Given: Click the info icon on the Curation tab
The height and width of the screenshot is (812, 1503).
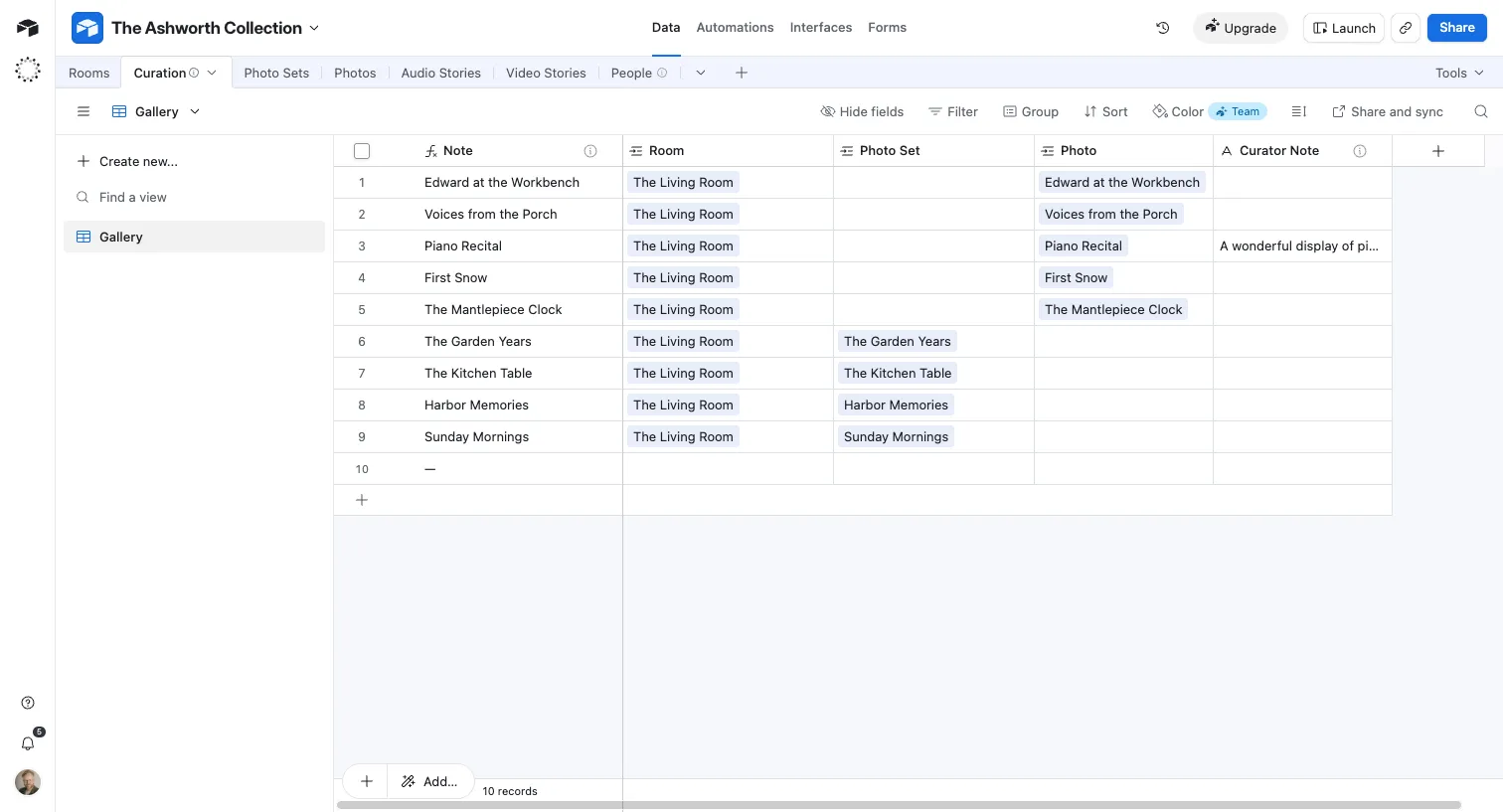Looking at the screenshot, I should 194,73.
